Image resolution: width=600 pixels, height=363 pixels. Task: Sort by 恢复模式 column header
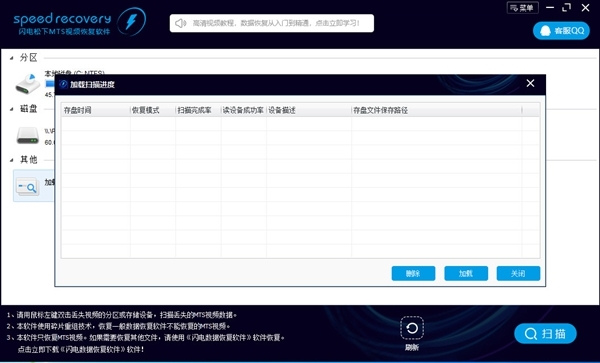(153, 111)
